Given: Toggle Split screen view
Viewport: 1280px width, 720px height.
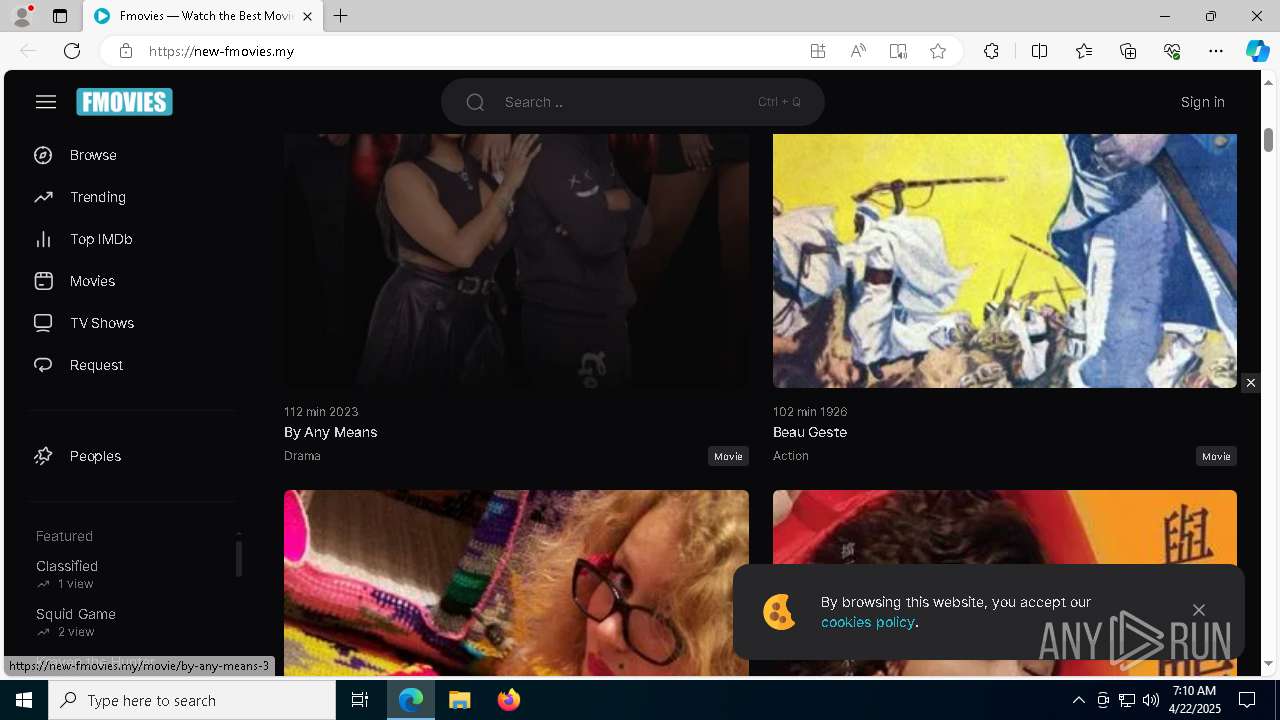Looking at the screenshot, I should click(x=1039, y=51).
